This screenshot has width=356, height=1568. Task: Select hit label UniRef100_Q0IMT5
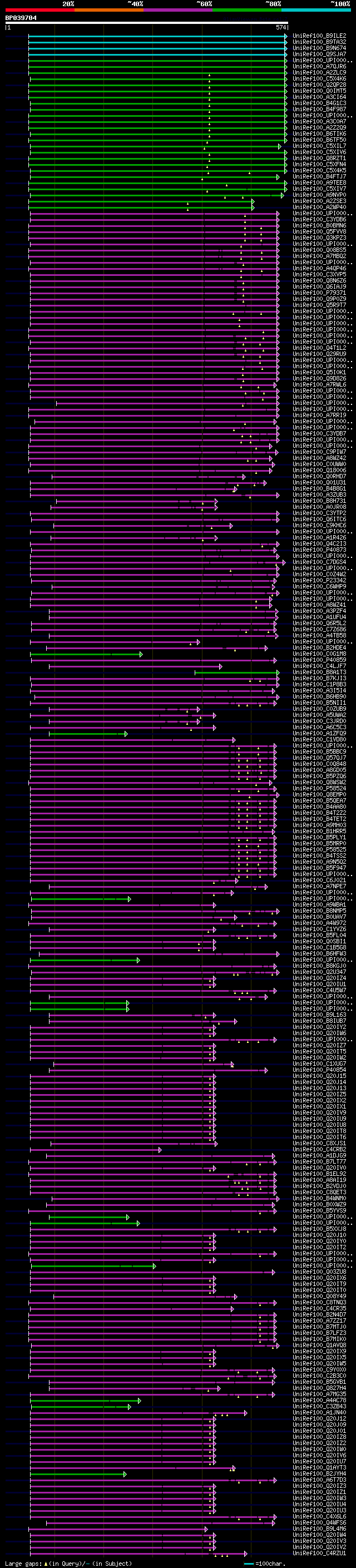click(319, 91)
